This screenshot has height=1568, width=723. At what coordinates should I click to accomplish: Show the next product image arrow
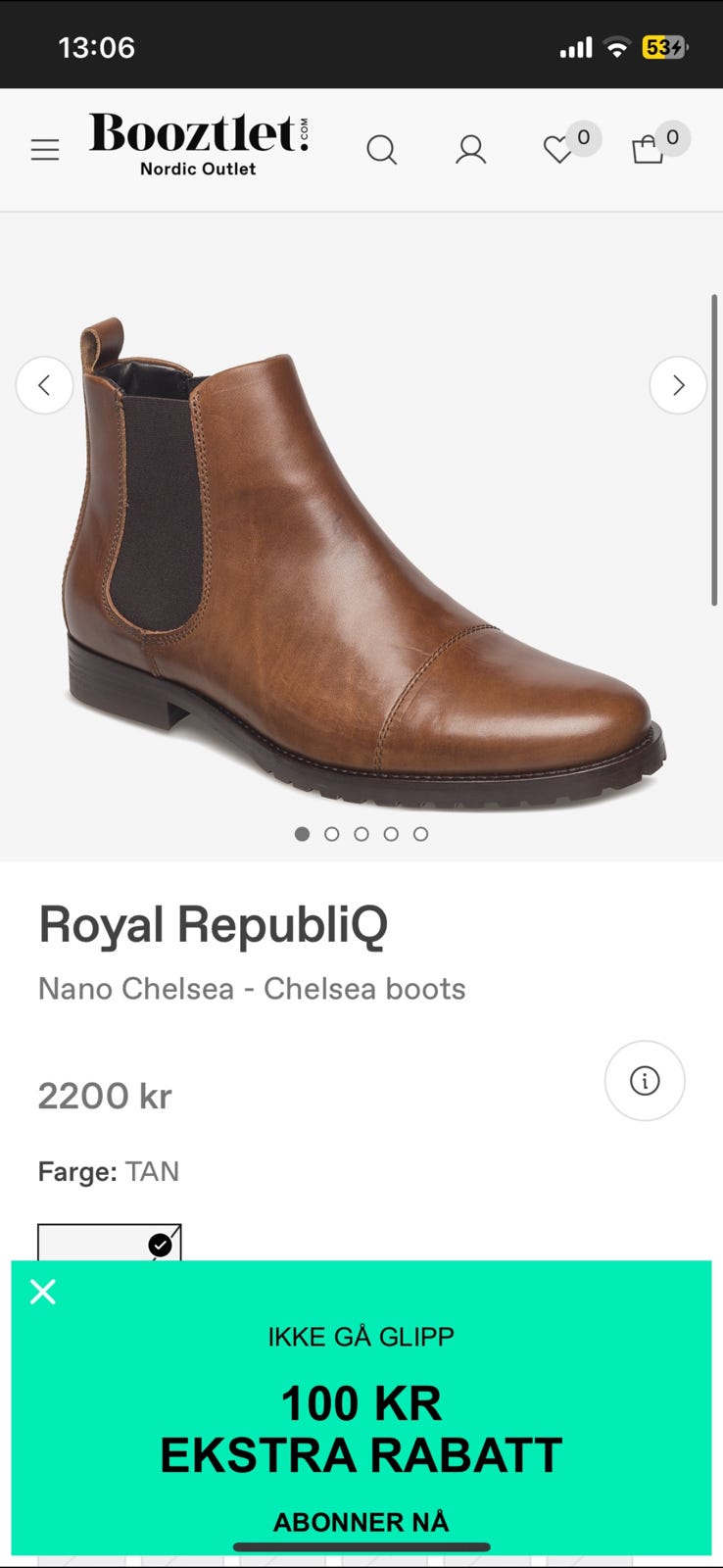(678, 385)
